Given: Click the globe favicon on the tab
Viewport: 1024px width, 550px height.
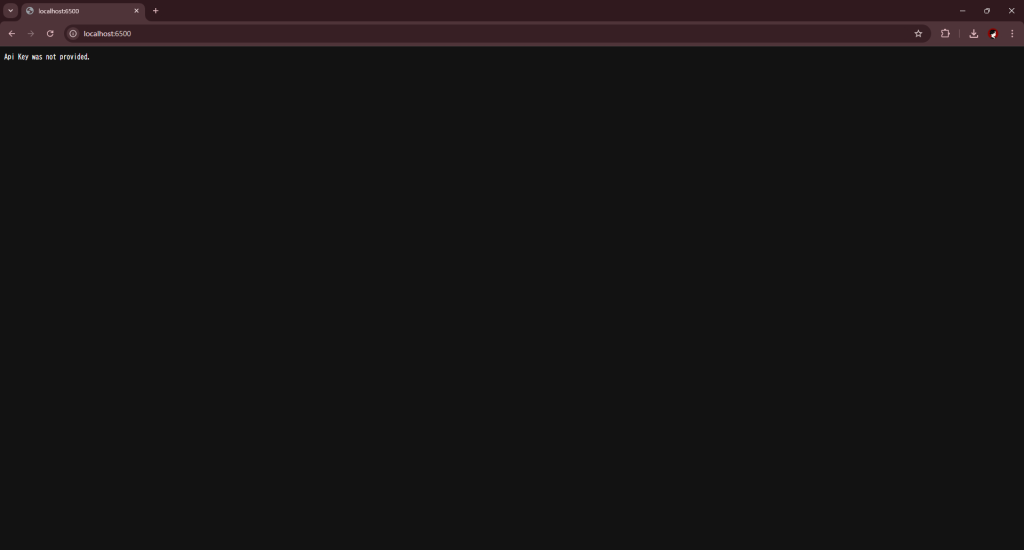Looking at the screenshot, I should point(30,11).
